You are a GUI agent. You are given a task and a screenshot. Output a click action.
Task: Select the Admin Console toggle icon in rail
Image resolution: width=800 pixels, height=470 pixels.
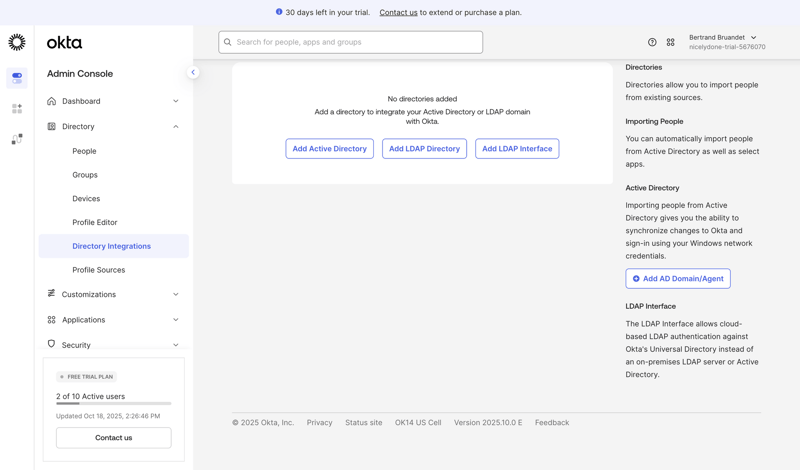(x=17, y=78)
